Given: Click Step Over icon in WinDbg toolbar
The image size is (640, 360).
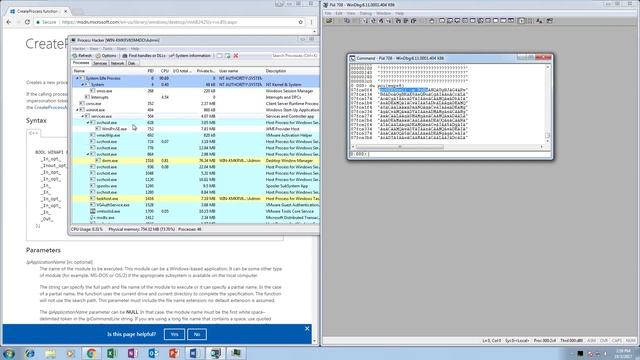Looking at the screenshot, I should (405, 21).
